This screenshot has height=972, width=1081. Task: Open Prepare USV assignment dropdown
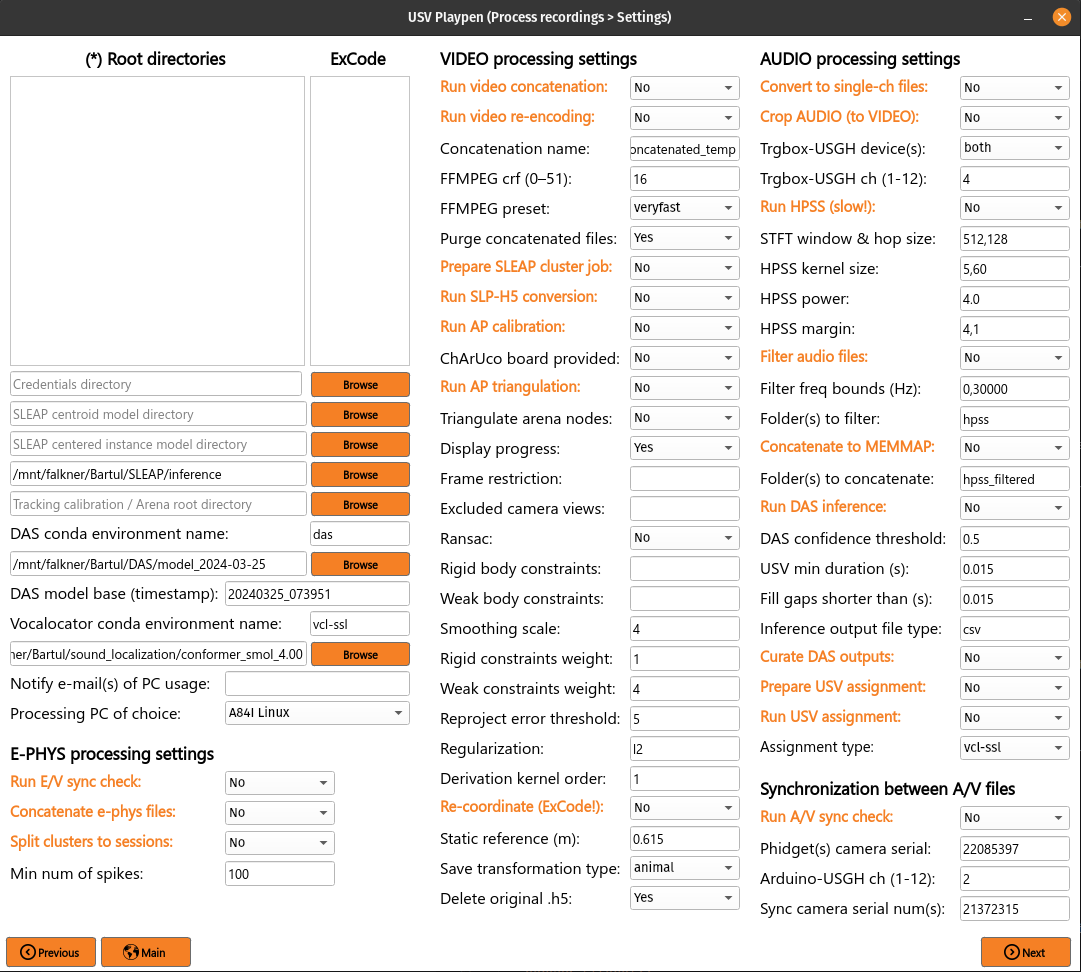point(1014,688)
